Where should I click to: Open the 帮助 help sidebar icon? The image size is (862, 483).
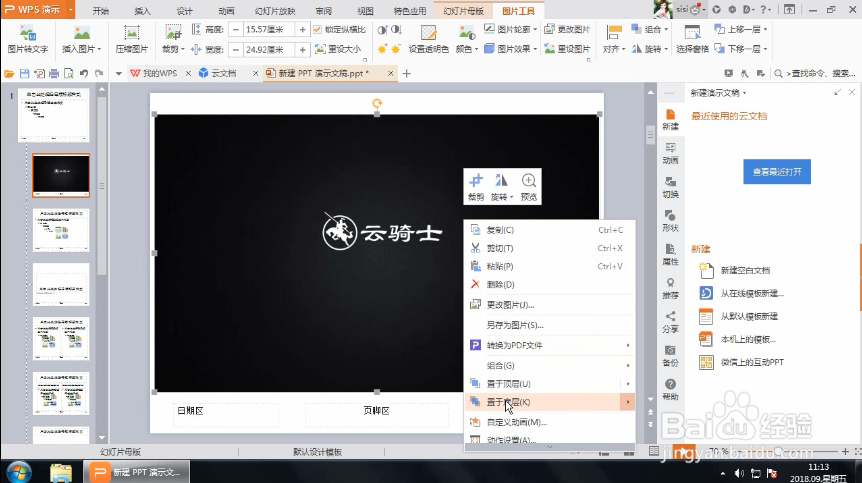(x=670, y=390)
